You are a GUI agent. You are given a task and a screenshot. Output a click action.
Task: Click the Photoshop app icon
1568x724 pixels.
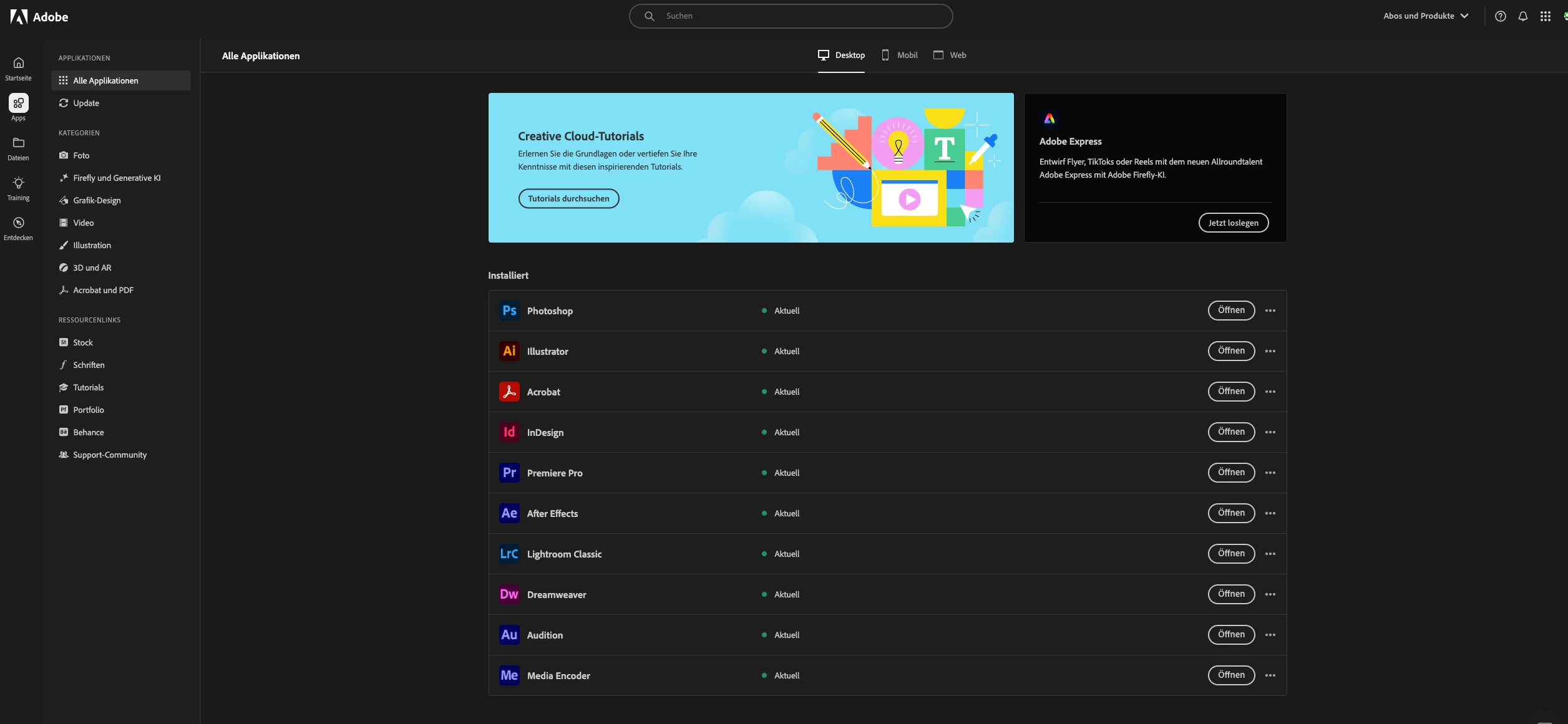tap(509, 311)
